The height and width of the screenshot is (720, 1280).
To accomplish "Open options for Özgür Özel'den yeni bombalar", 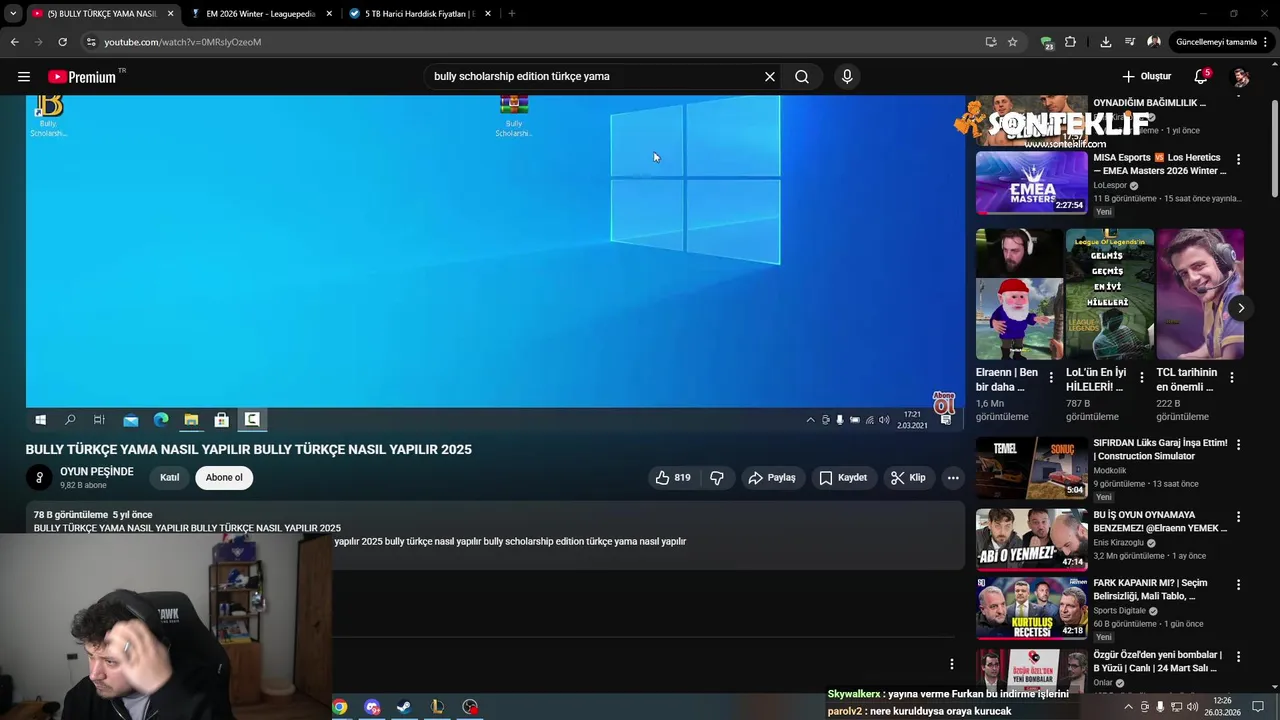I will click(1239, 657).
